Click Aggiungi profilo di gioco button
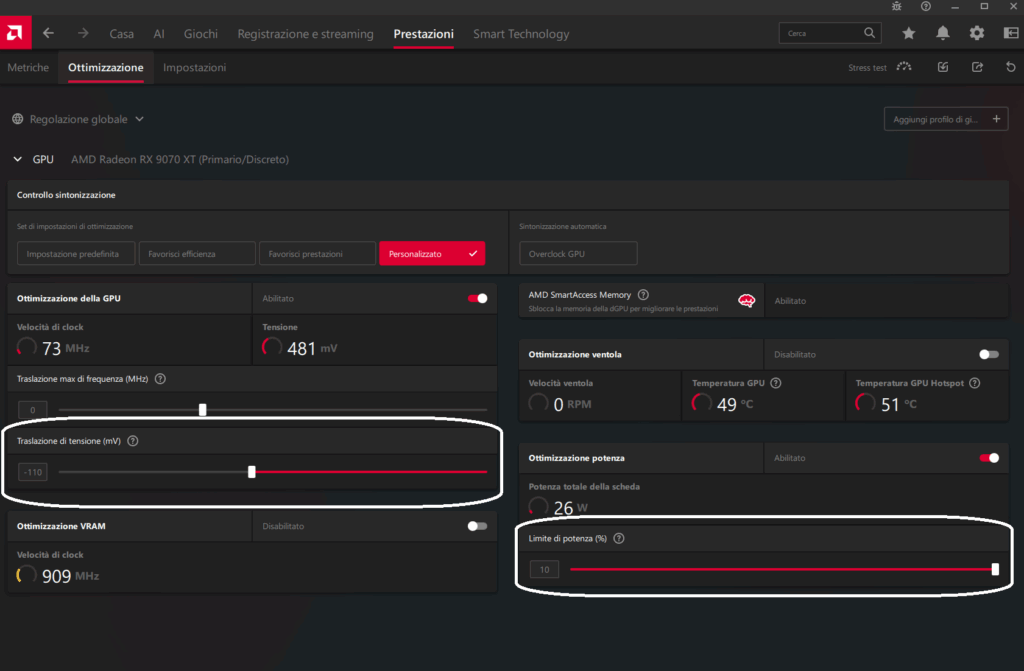 pos(946,119)
